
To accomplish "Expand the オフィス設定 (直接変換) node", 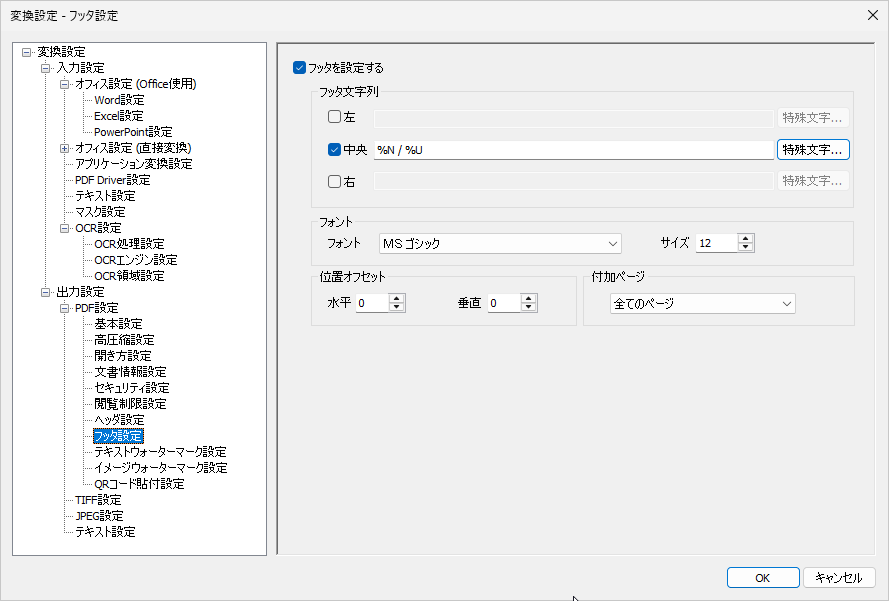I will coord(66,148).
